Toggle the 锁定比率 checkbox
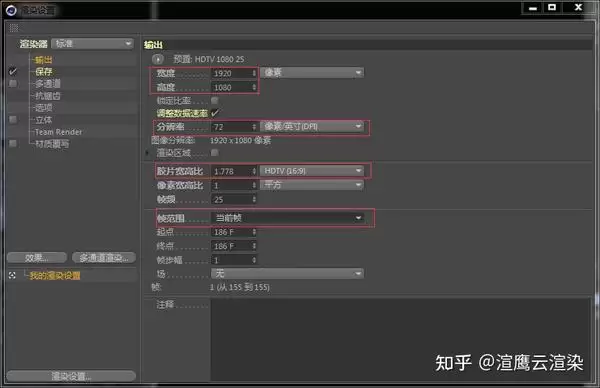The width and height of the screenshot is (600, 388). pyautogui.click(x=215, y=100)
